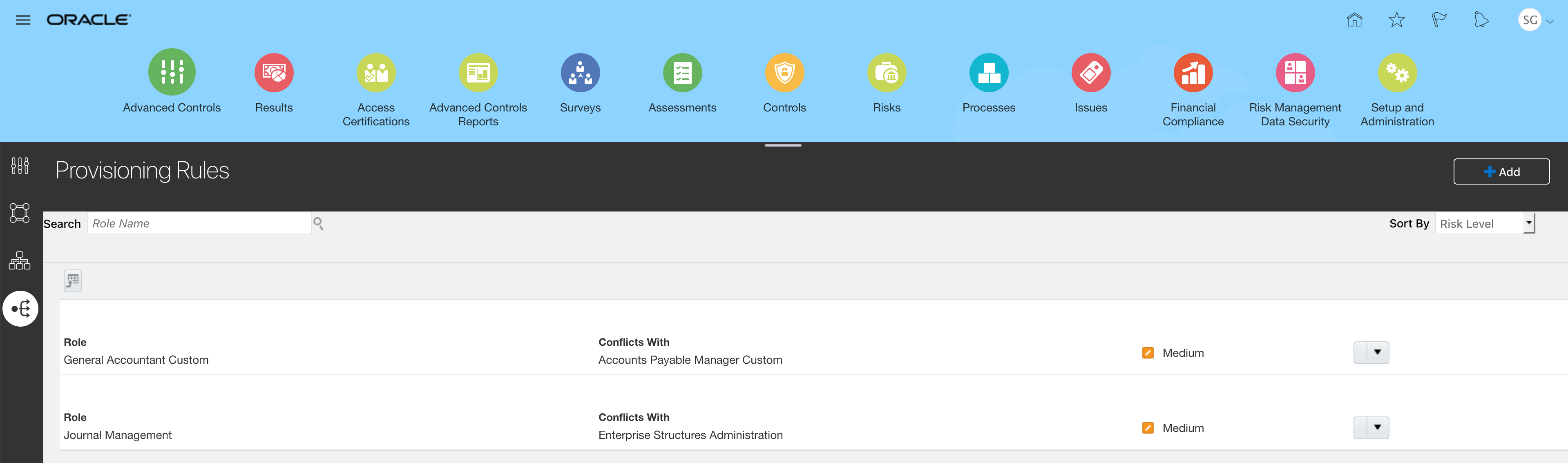Click Enterprise Structures Administration text
Image resolution: width=1568 pixels, height=463 pixels.
(x=690, y=435)
